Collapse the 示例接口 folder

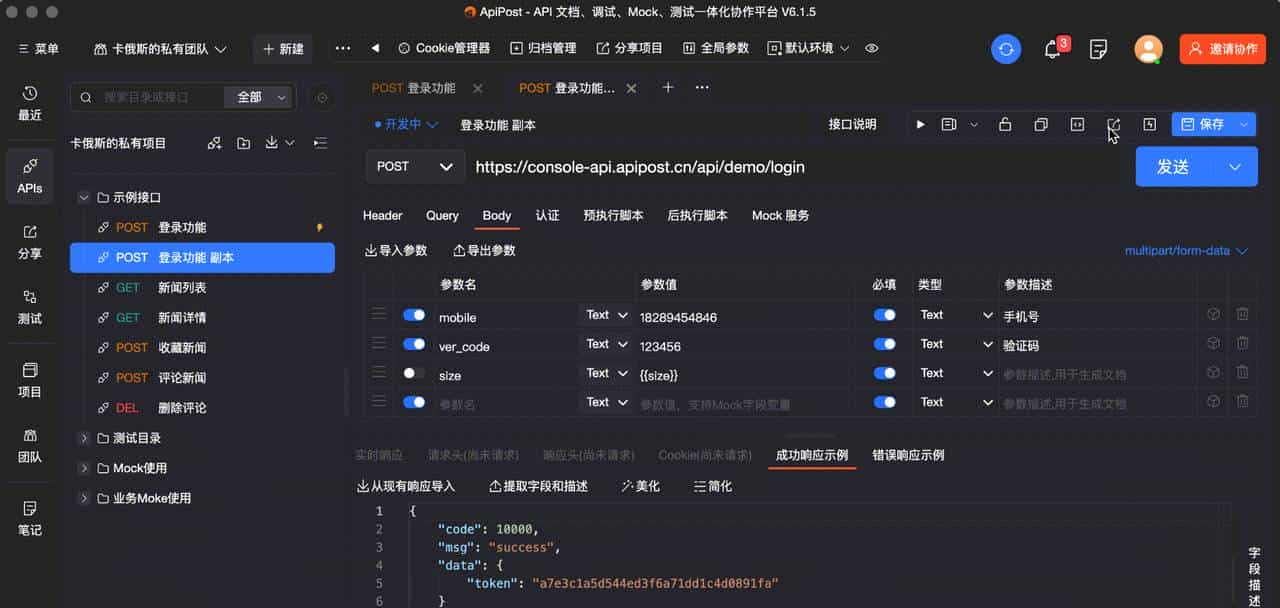pyautogui.click(x=84, y=197)
